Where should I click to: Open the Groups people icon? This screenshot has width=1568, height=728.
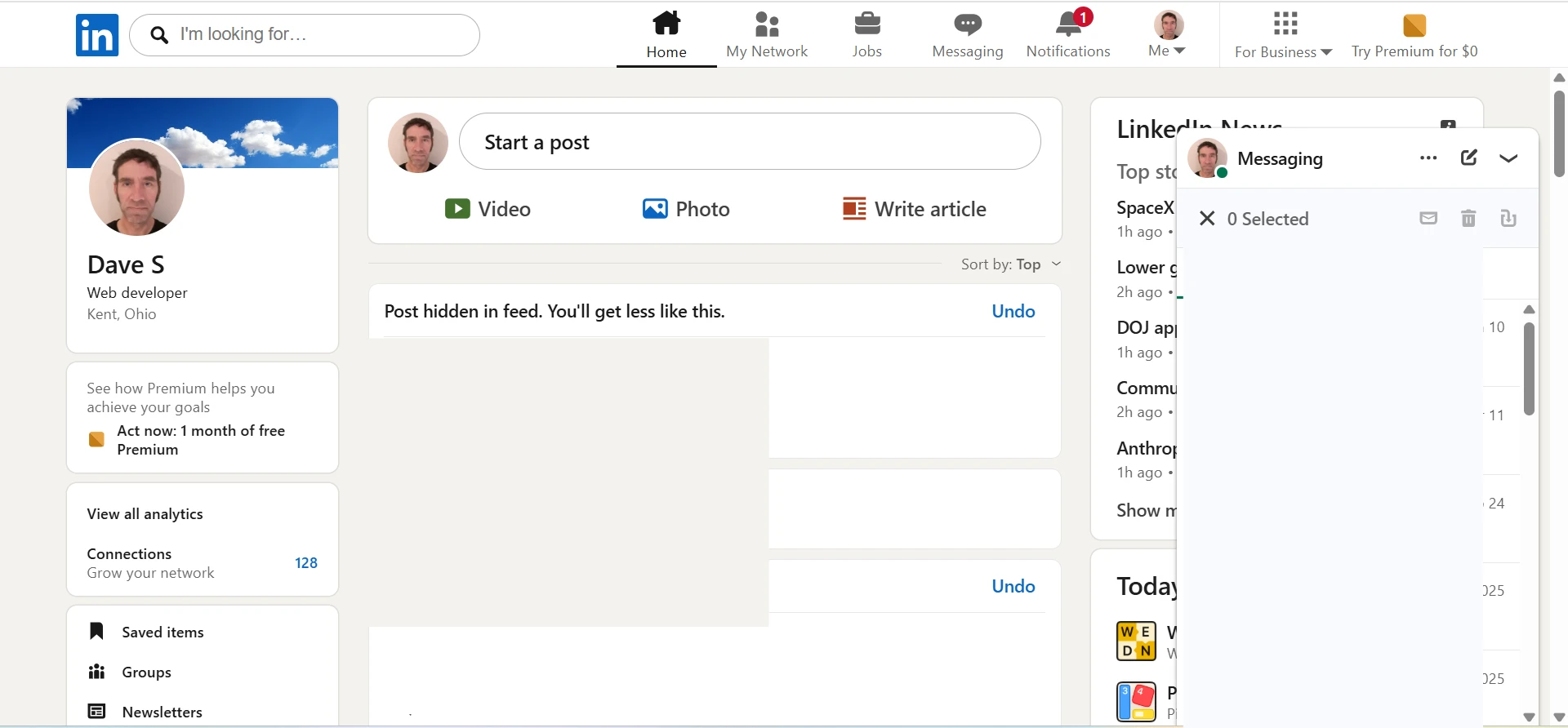click(x=96, y=672)
